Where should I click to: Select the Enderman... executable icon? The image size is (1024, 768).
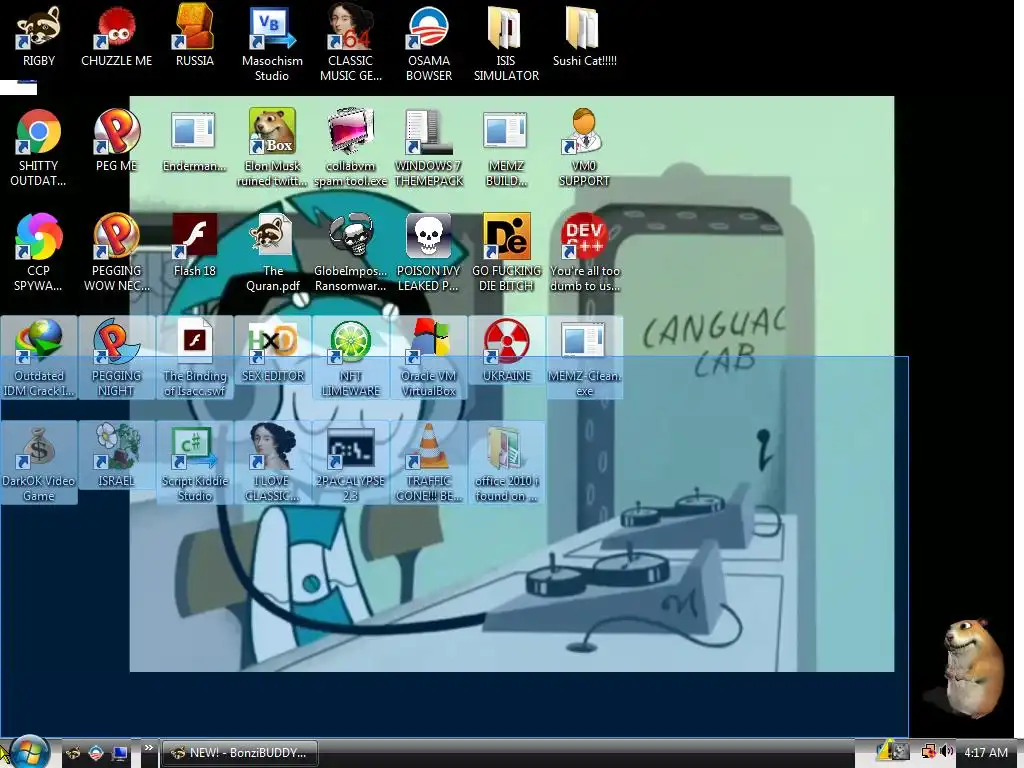(x=195, y=142)
